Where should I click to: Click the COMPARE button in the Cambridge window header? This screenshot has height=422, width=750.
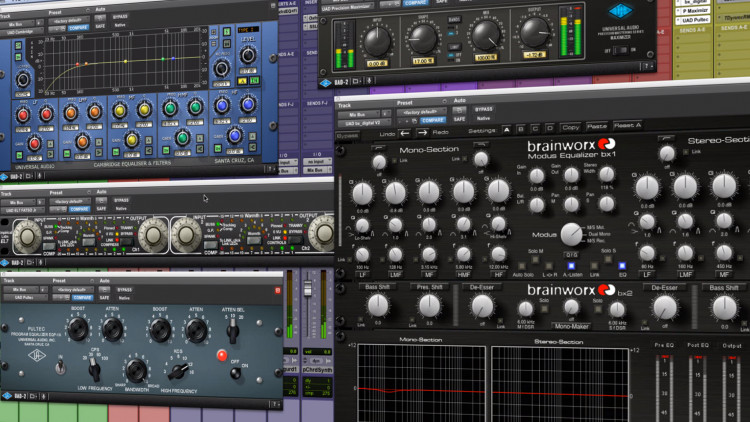77,28
